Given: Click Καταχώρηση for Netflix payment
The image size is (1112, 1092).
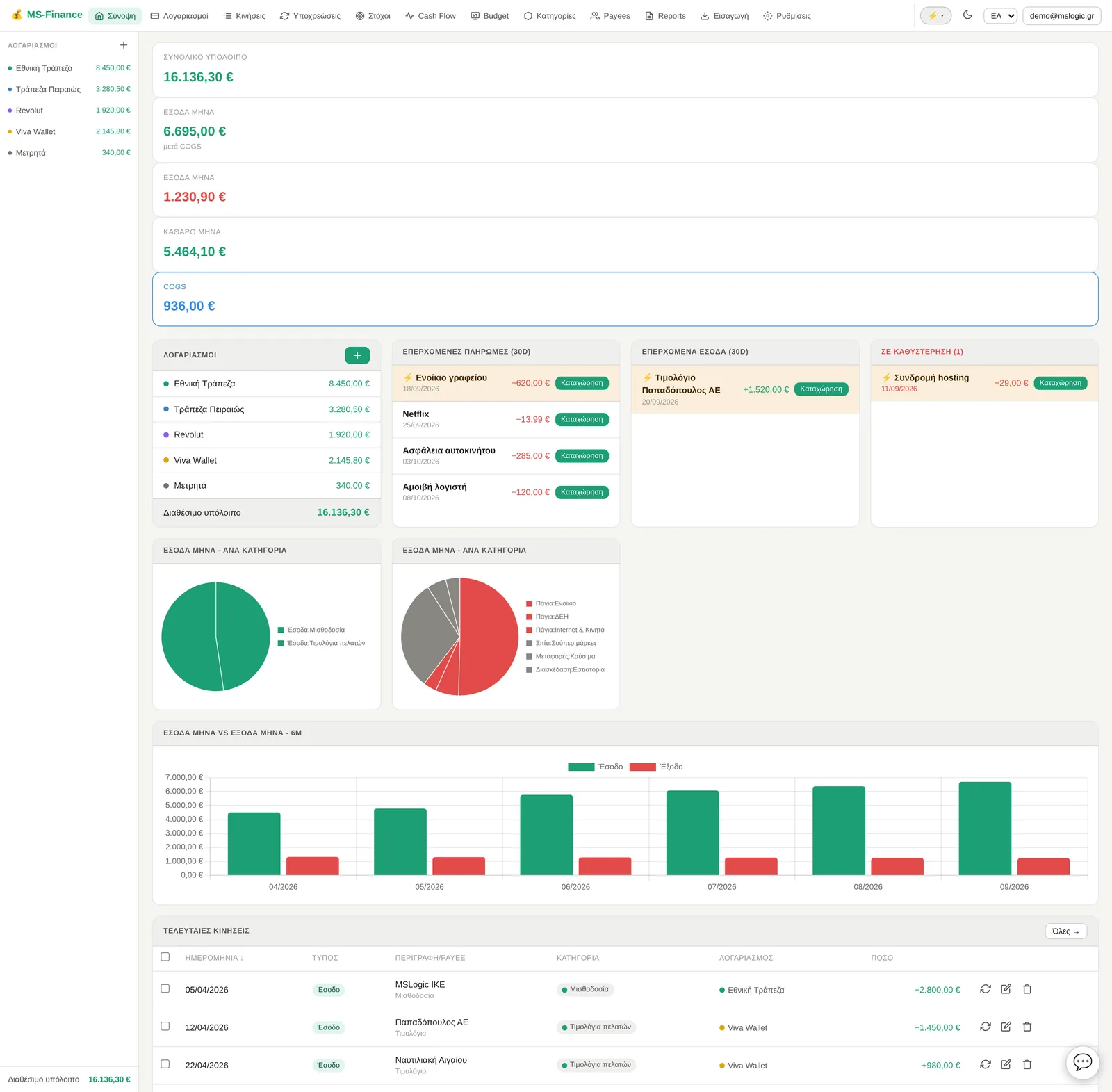Looking at the screenshot, I should 582,419.
